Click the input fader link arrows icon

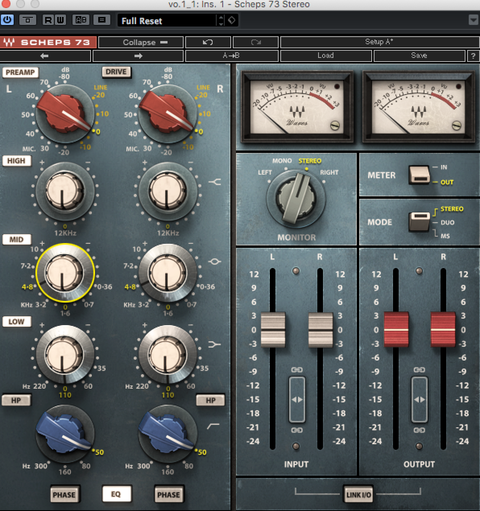[x=297, y=399]
